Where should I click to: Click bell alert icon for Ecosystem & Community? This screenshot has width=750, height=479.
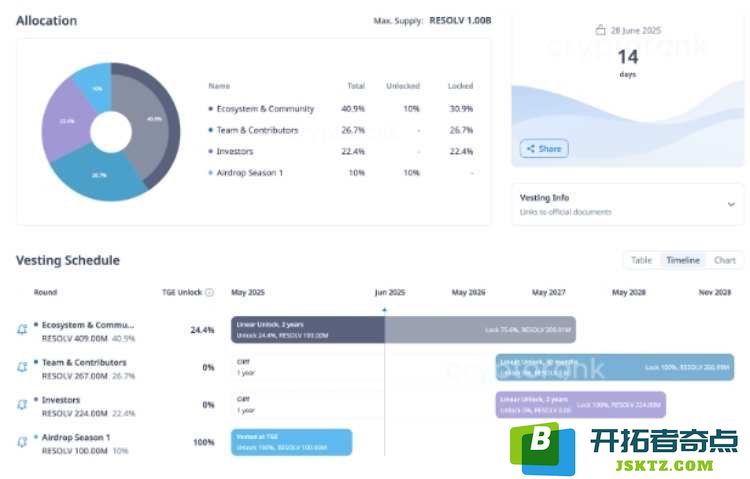22,329
